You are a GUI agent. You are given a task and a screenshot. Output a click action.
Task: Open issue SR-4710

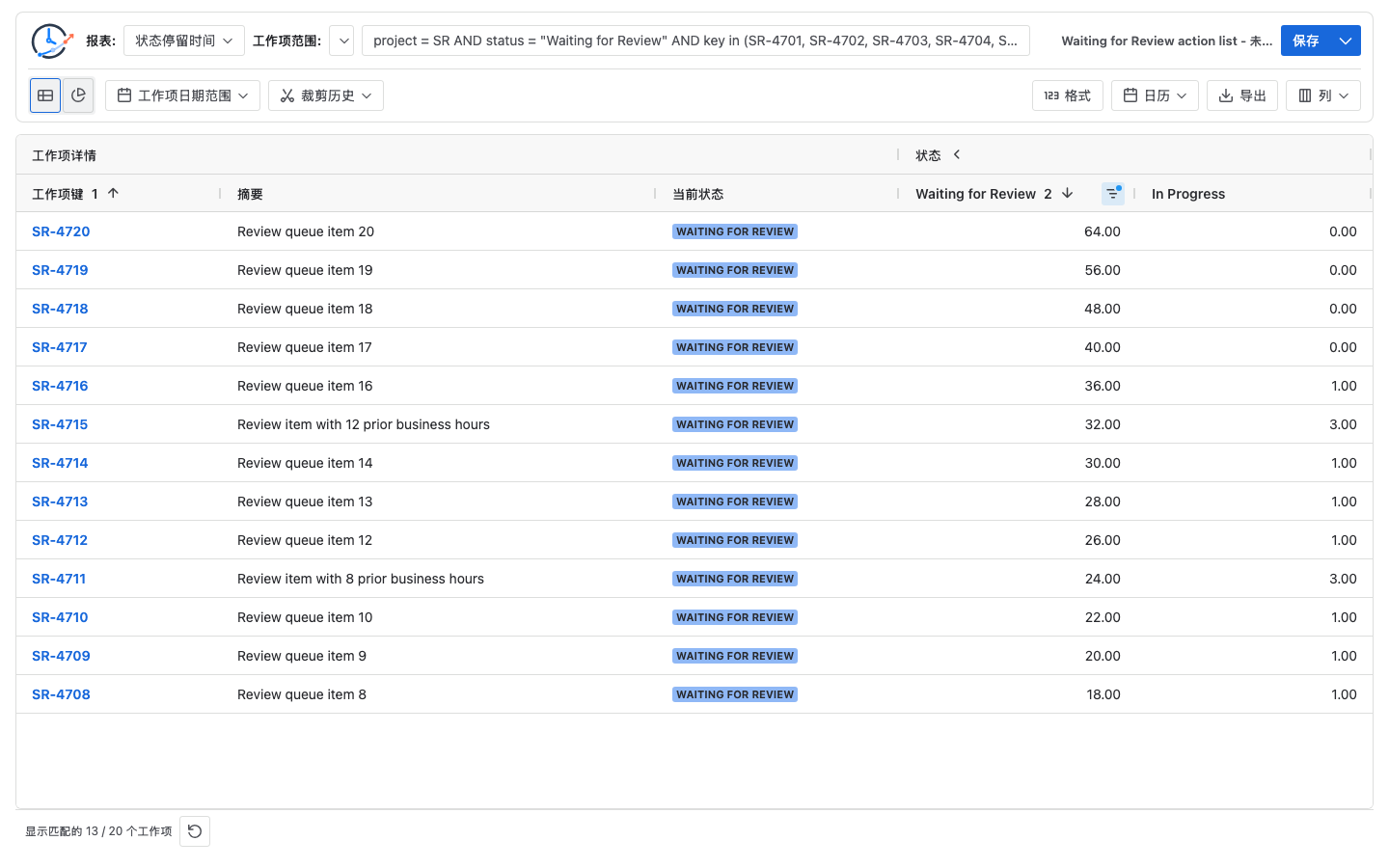(60, 617)
